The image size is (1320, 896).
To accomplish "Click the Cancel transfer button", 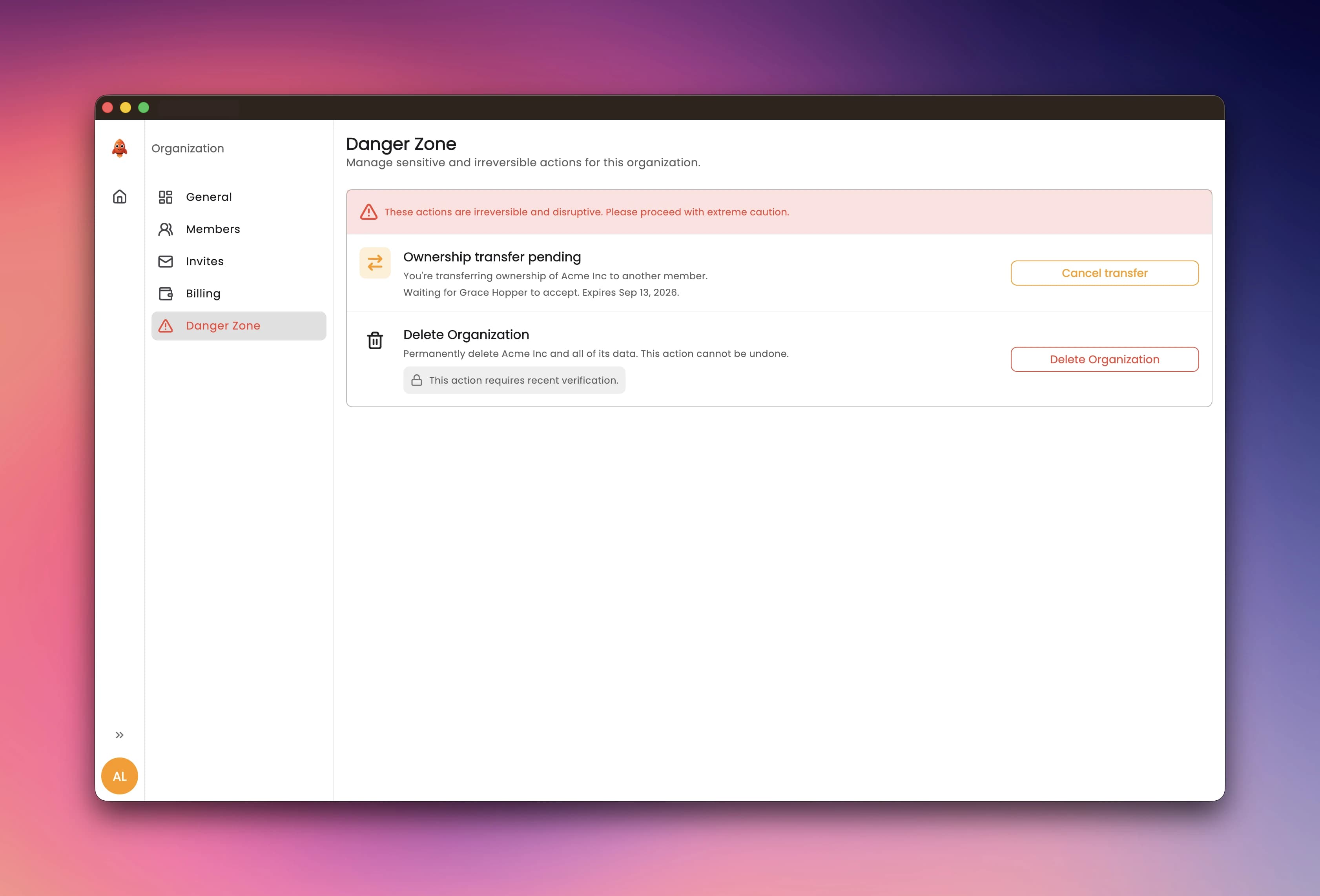I will click(x=1104, y=273).
